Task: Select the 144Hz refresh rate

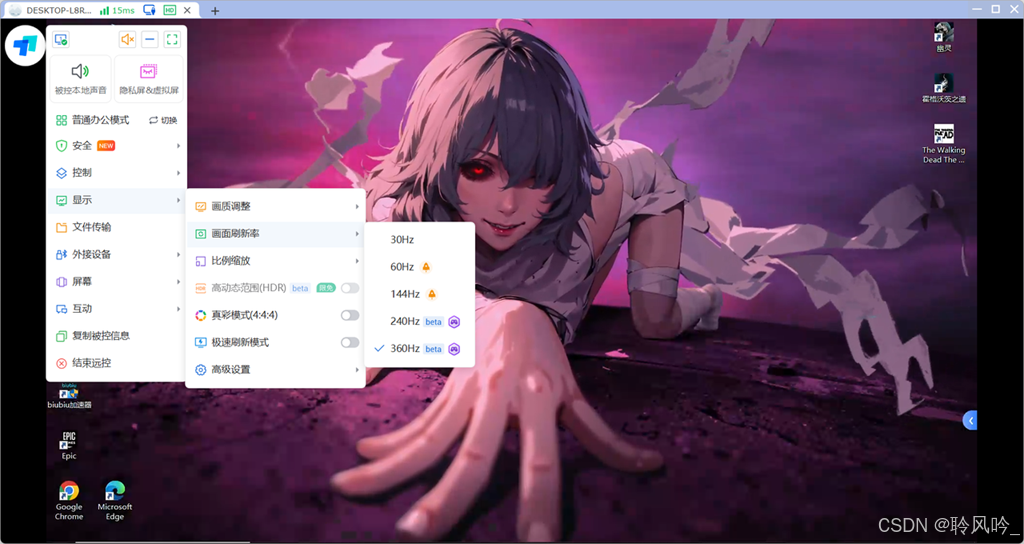Action: coord(420,295)
